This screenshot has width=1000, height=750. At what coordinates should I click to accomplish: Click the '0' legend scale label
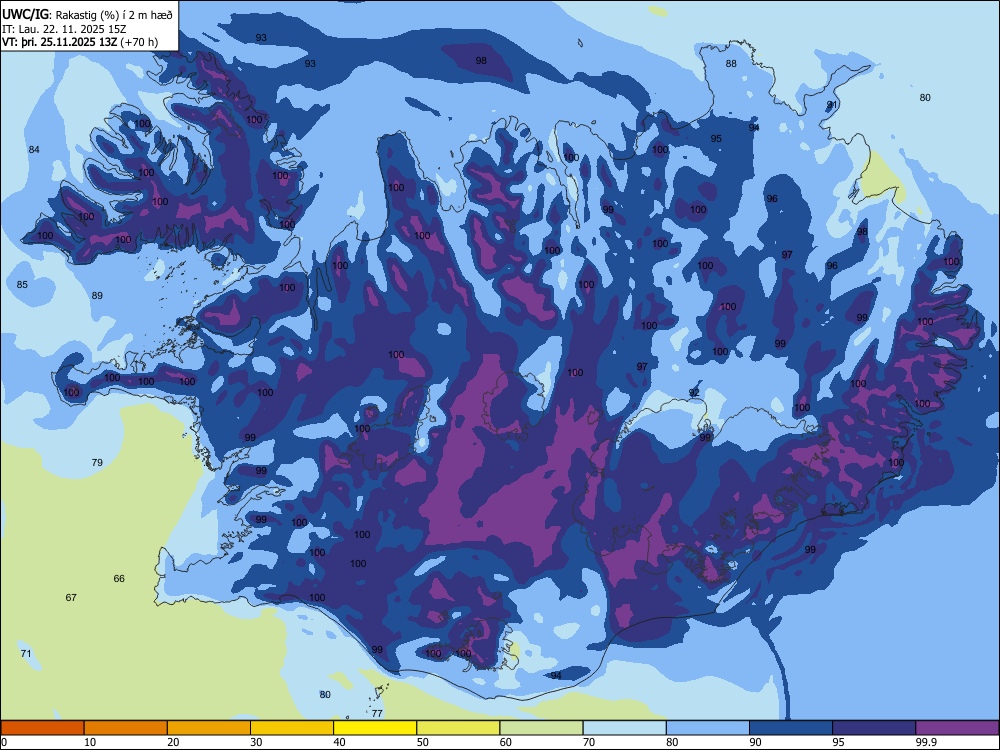click(4, 742)
